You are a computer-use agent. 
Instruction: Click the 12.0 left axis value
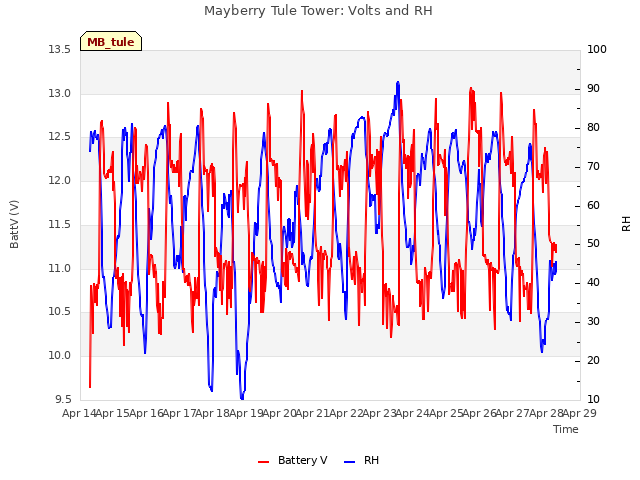point(60,180)
